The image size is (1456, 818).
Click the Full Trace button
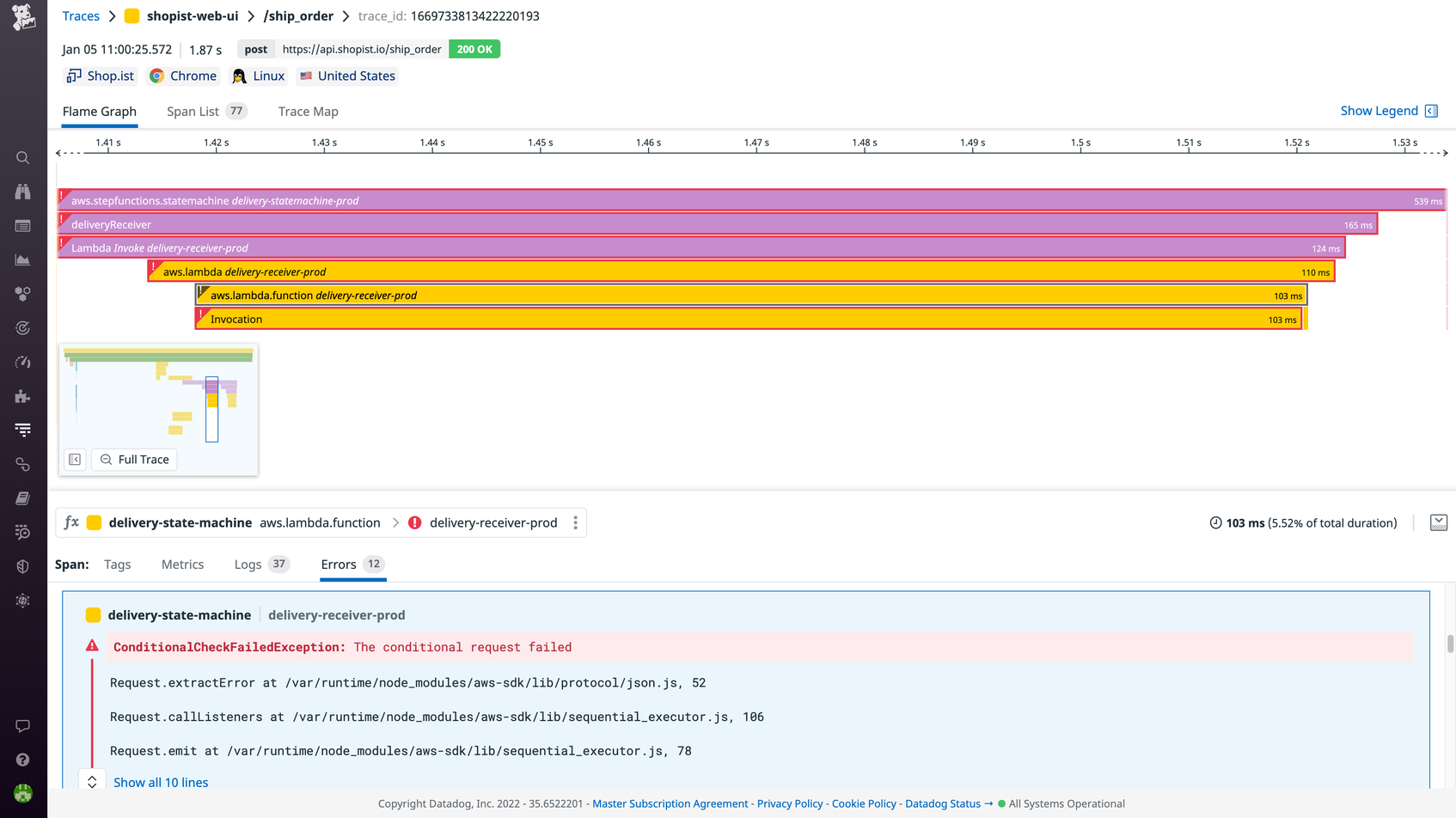134,459
